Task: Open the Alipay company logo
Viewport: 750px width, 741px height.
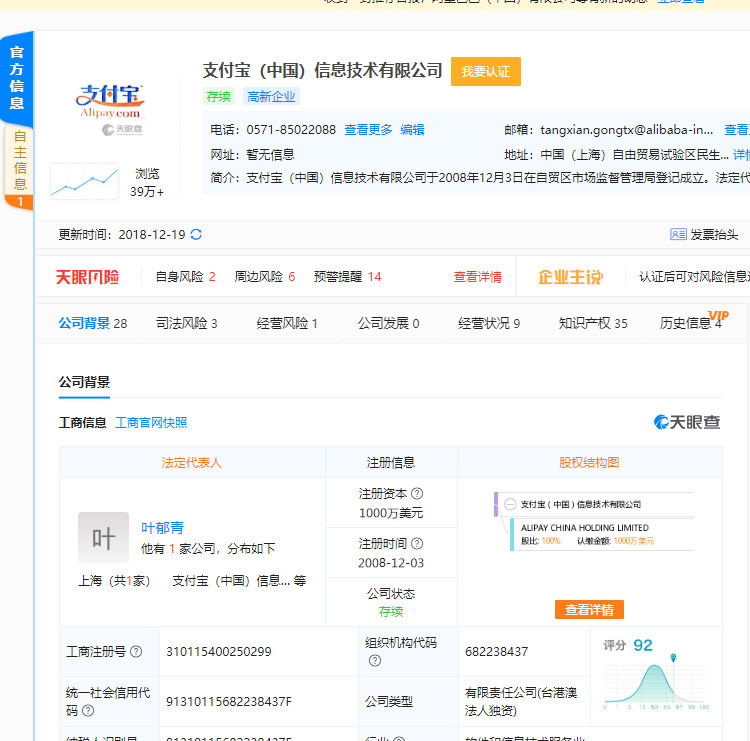Action: pyautogui.click(x=110, y=102)
